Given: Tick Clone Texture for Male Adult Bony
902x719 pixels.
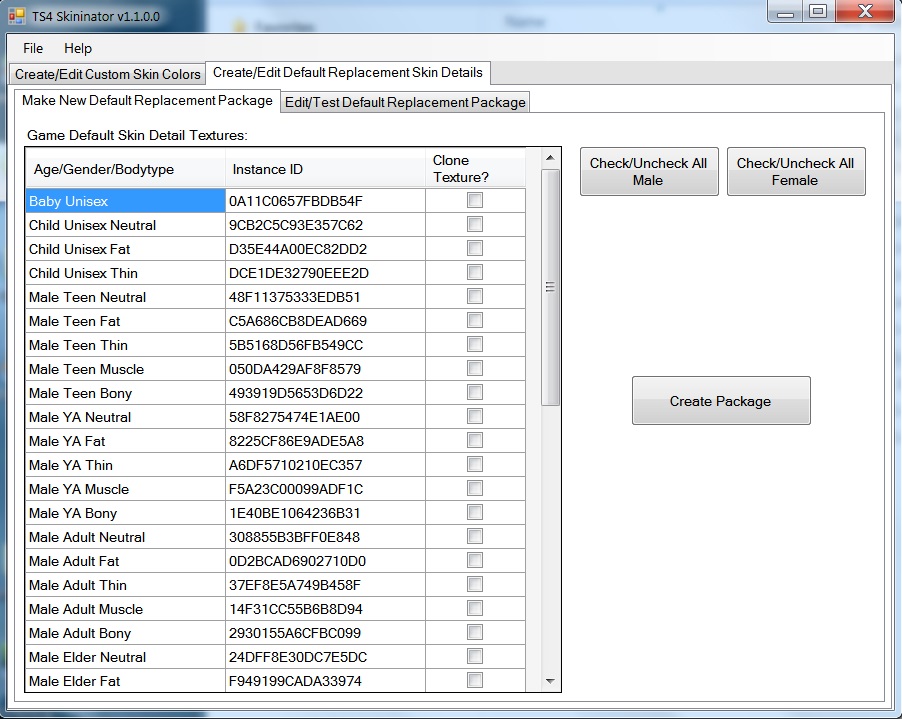Looking at the screenshot, I should (x=475, y=633).
